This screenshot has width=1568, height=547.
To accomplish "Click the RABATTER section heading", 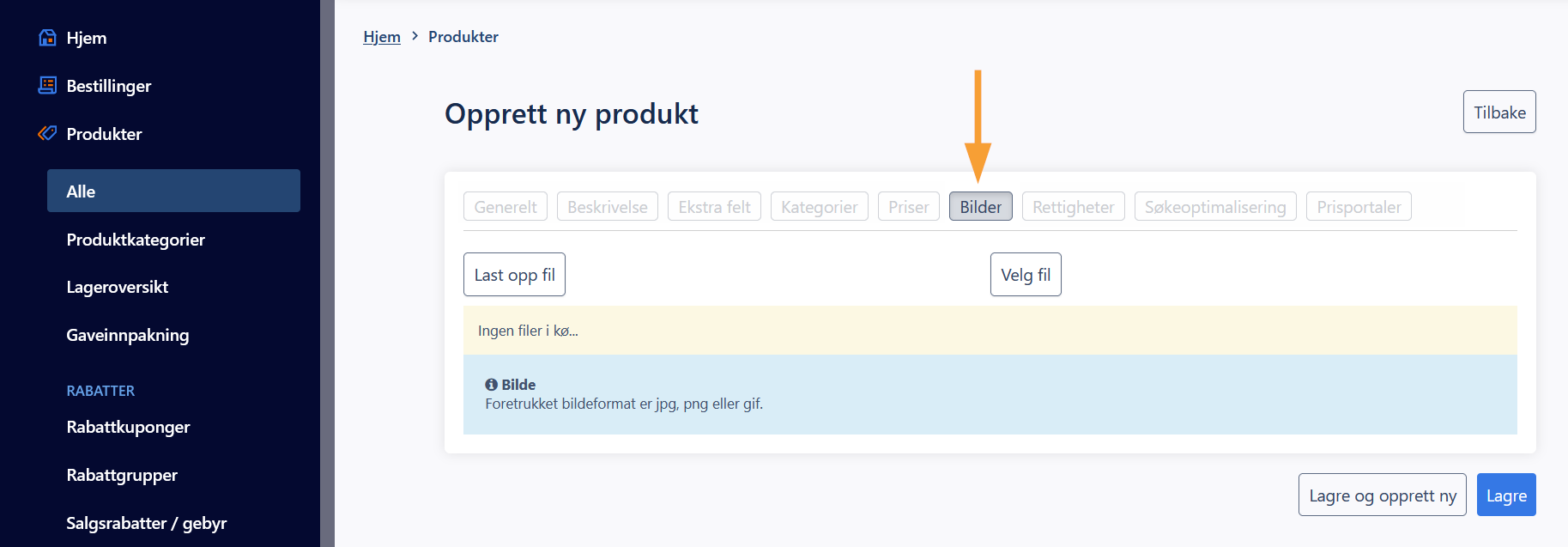I will tap(100, 391).
